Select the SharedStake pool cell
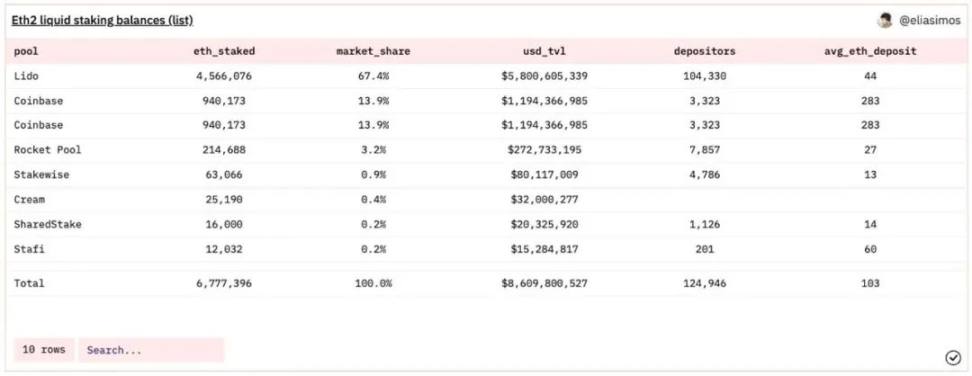Screen dimensions: 972x376 (47, 224)
